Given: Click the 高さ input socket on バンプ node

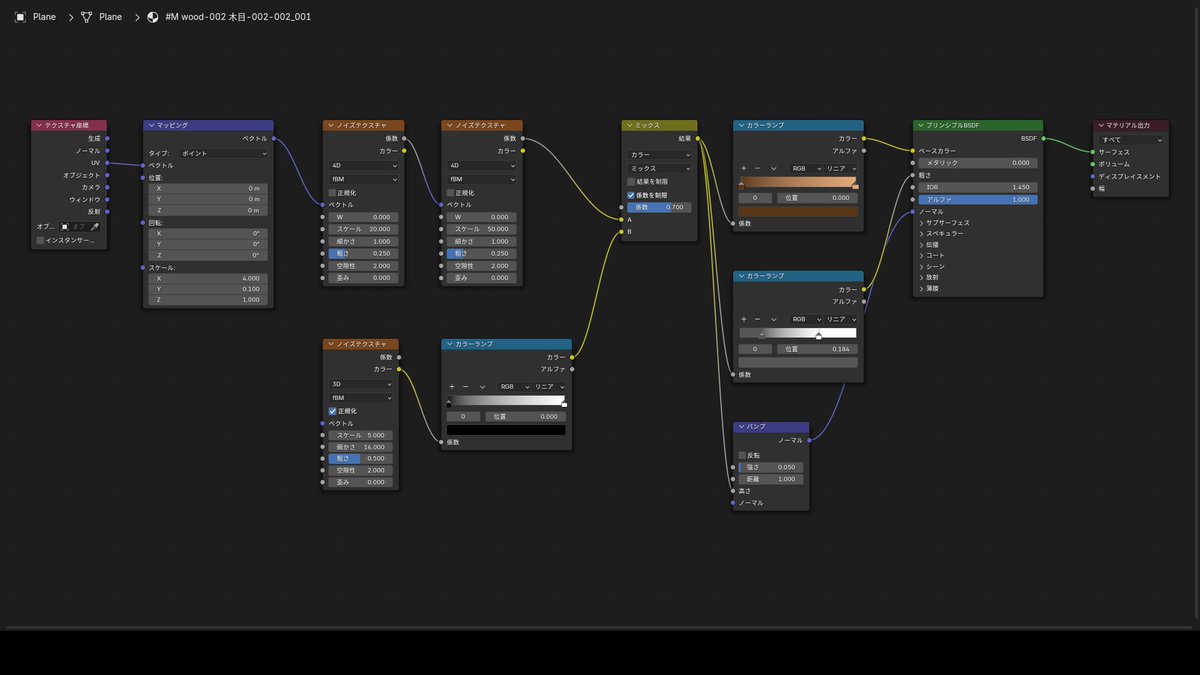Looking at the screenshot, I should pos(733,491).
